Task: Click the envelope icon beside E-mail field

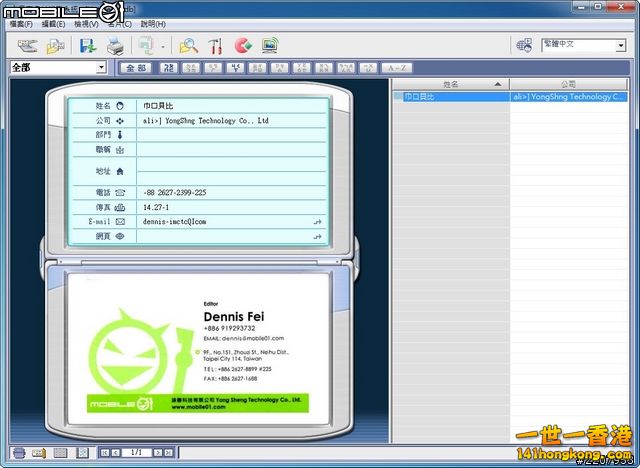Action: click(120, 221)
